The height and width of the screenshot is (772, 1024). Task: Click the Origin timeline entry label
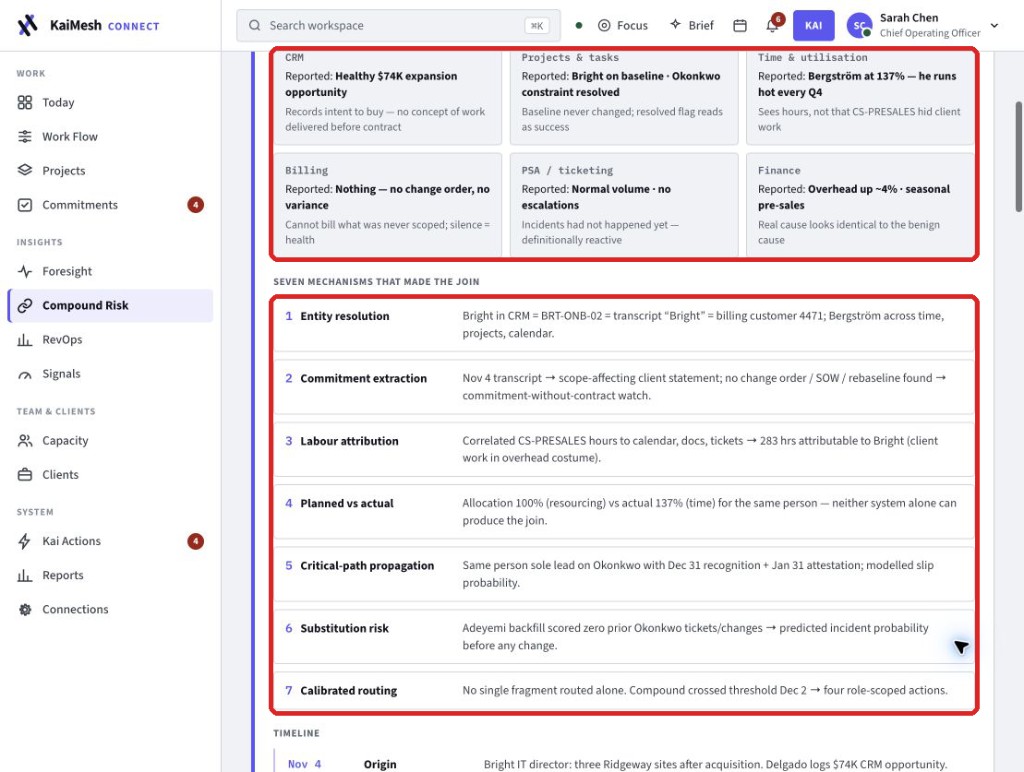pos(380,764)
